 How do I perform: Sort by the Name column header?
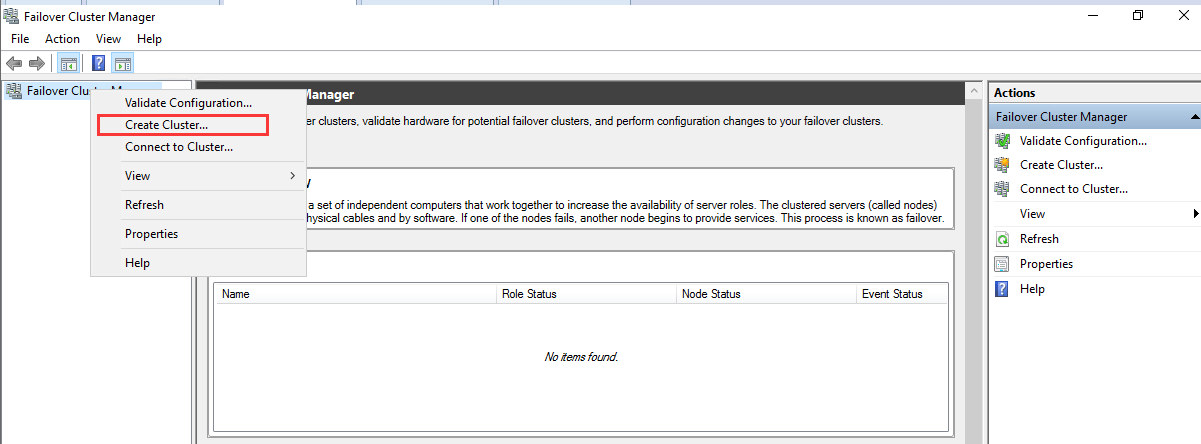coord(356,294)
